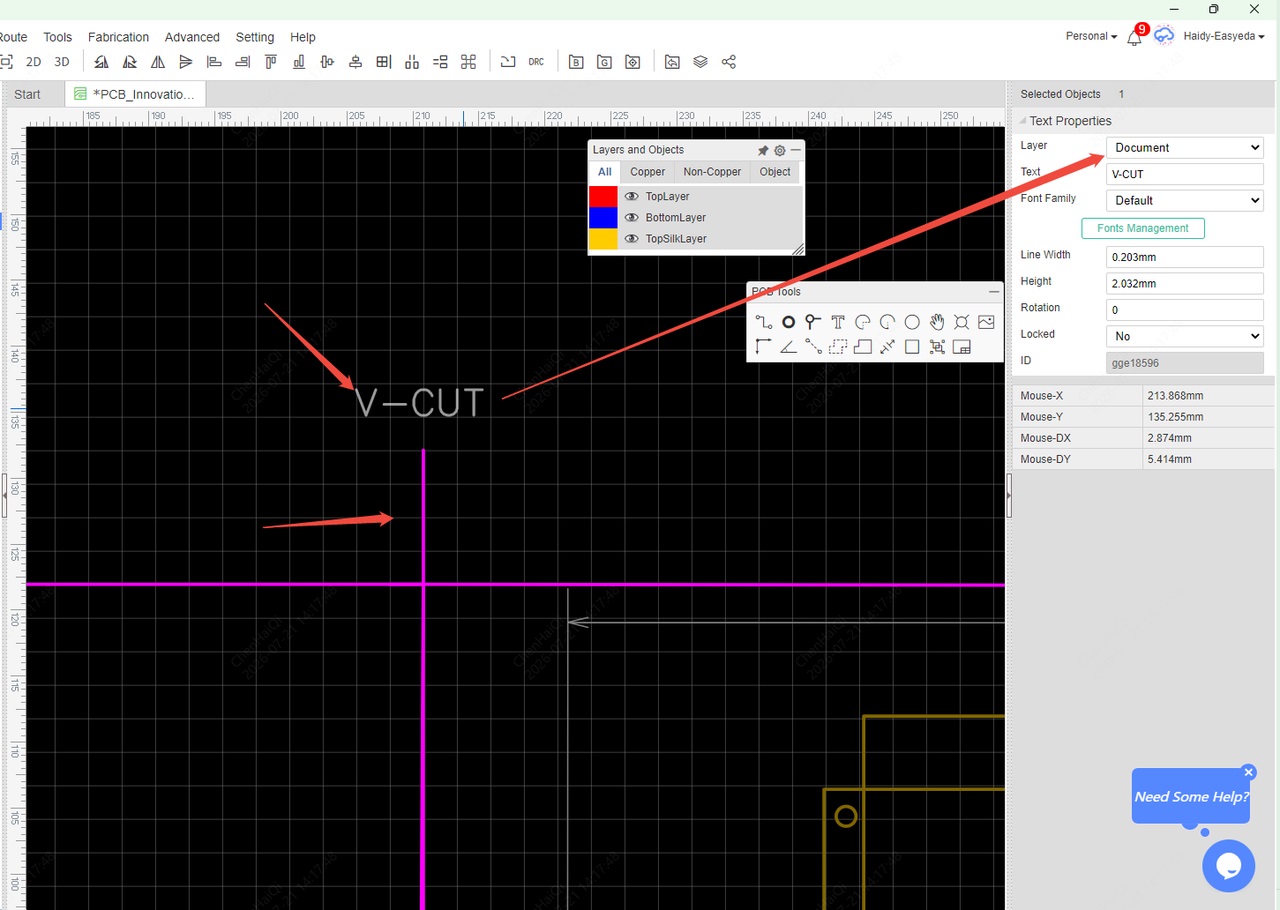The height and width of the screenshot is (910, 1280).
Task: Open the Layer dropdown showing Document
Action: pos(1185,148)
